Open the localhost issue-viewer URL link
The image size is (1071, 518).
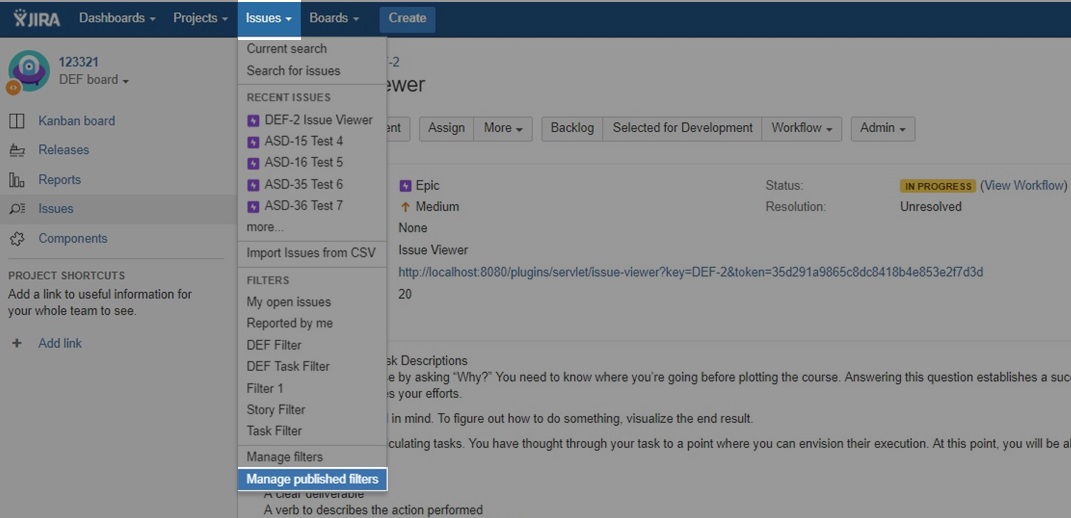tap(690, 272)
